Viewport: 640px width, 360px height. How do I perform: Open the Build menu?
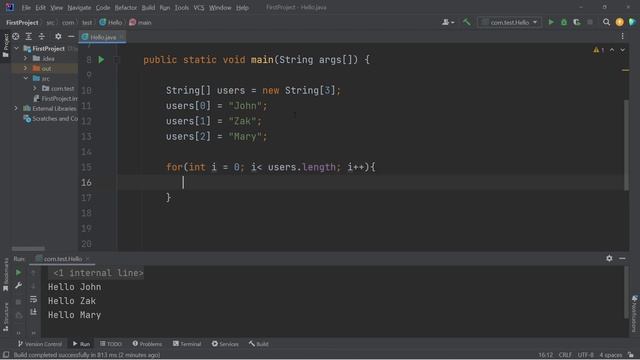pos(148,8)
